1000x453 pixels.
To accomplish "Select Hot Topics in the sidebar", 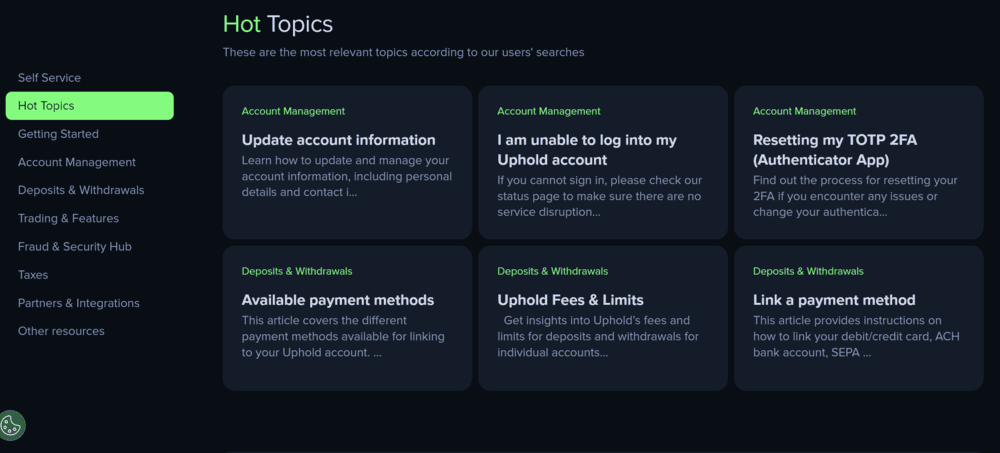I will click(x=89, y=106).
